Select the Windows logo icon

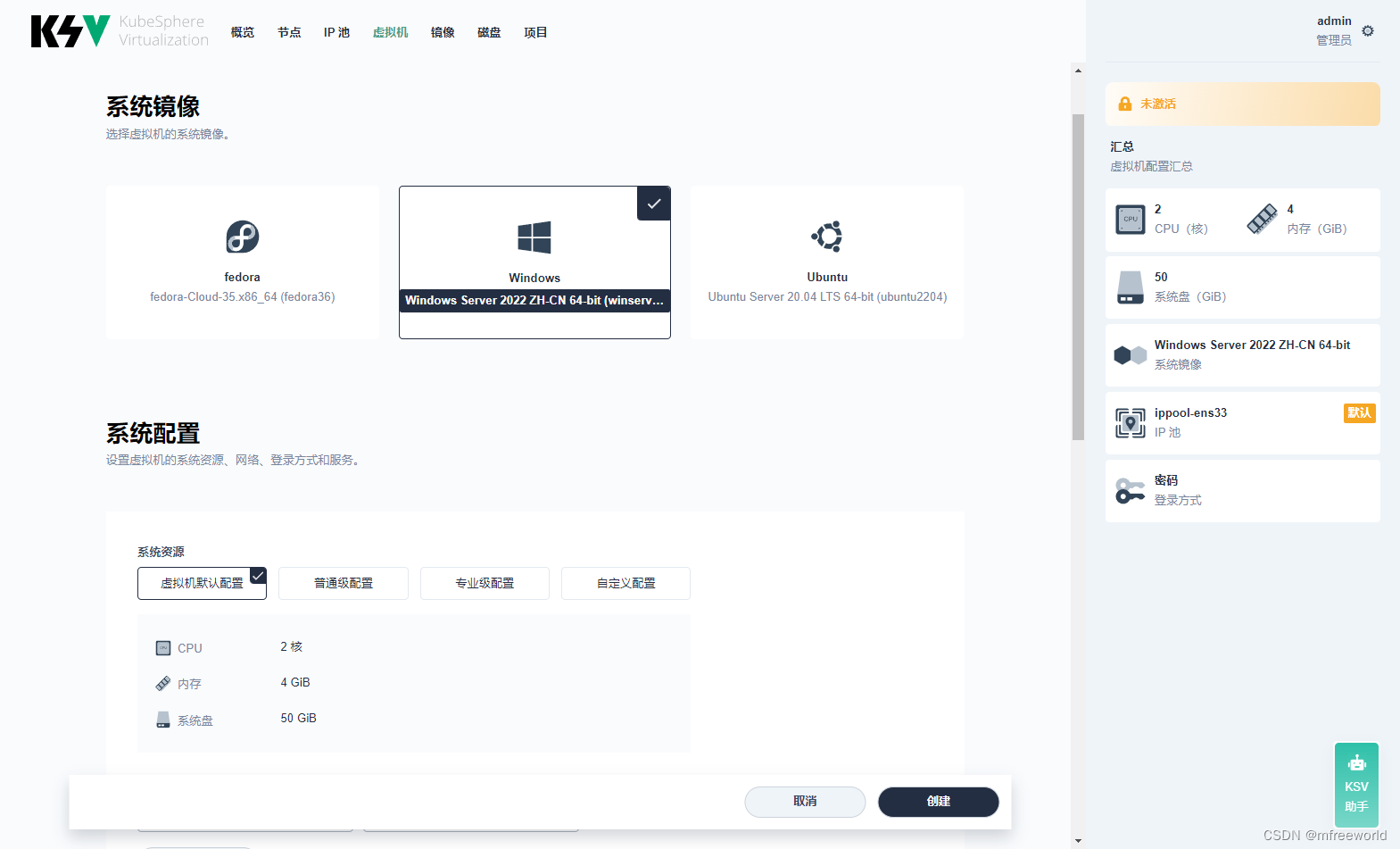tap(534, 237)
